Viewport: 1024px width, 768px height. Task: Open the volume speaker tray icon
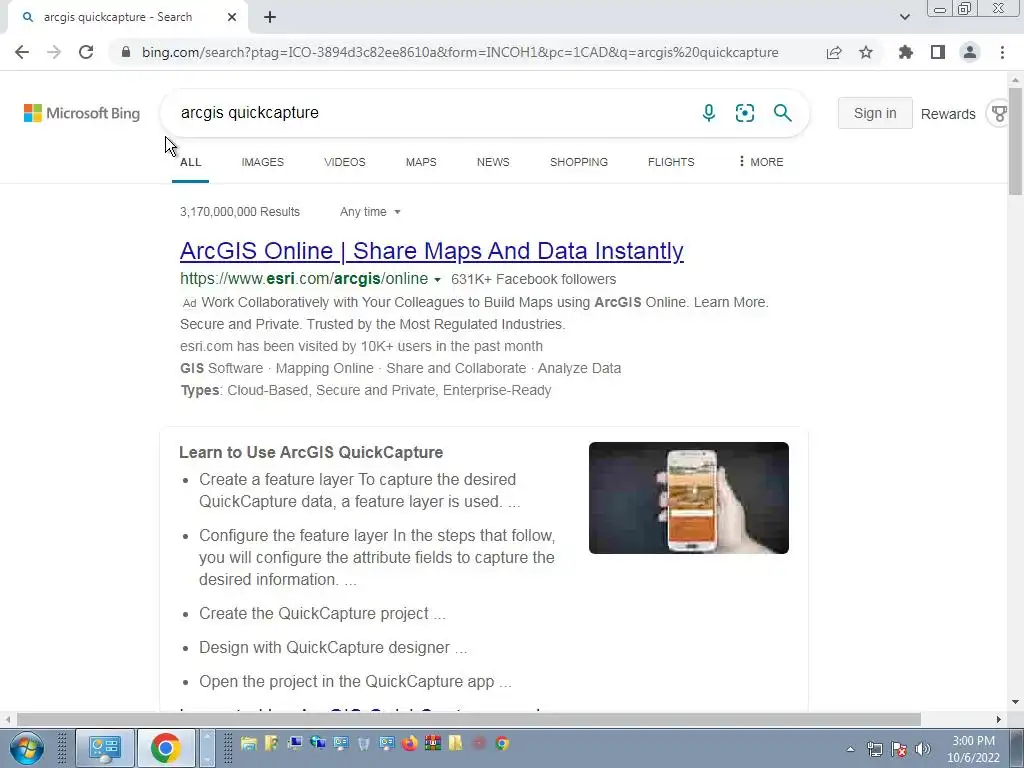(923, 749)
